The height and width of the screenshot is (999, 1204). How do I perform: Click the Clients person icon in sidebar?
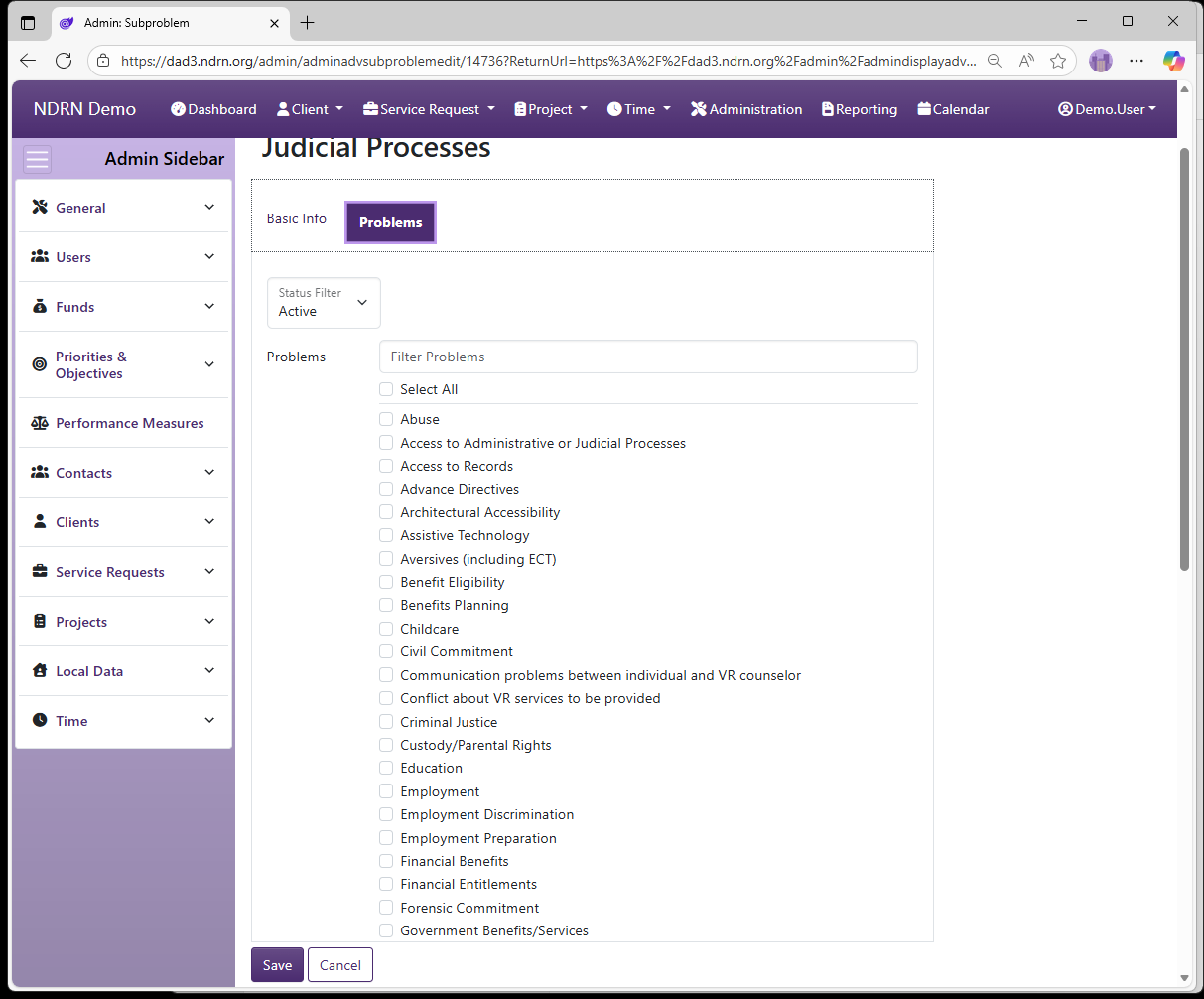(40, 521)
